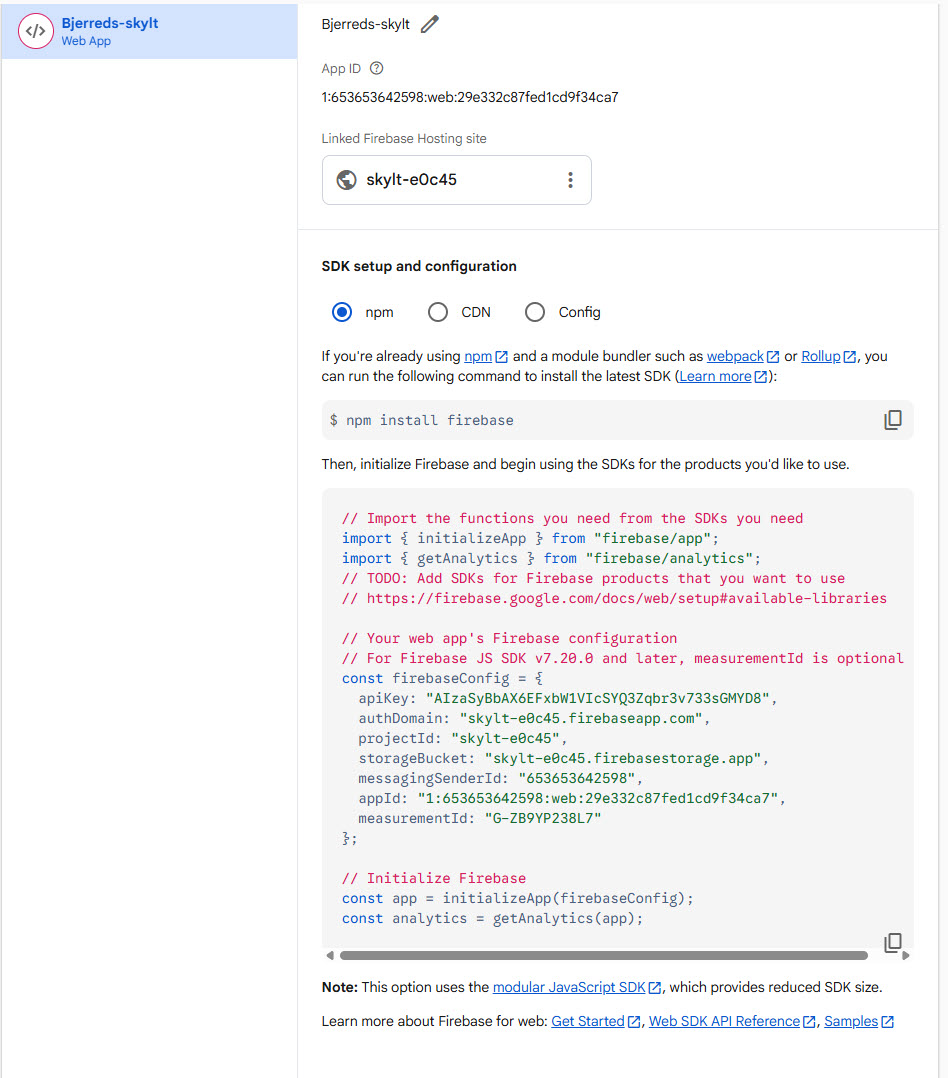Viewport: 948px width, 1078px height.
Task: Open the npm link
Action: pos(478,356)
